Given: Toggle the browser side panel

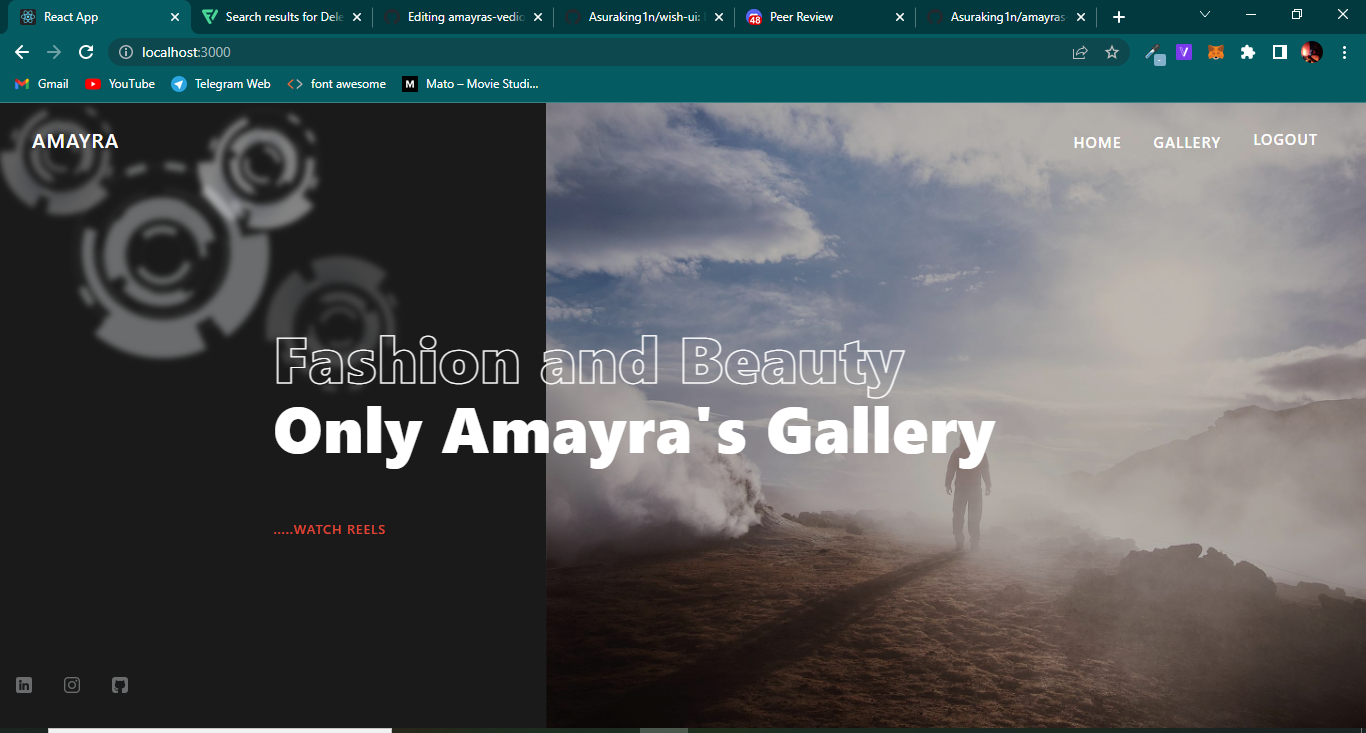Looking at the screenshot, I should [1280, 52].
